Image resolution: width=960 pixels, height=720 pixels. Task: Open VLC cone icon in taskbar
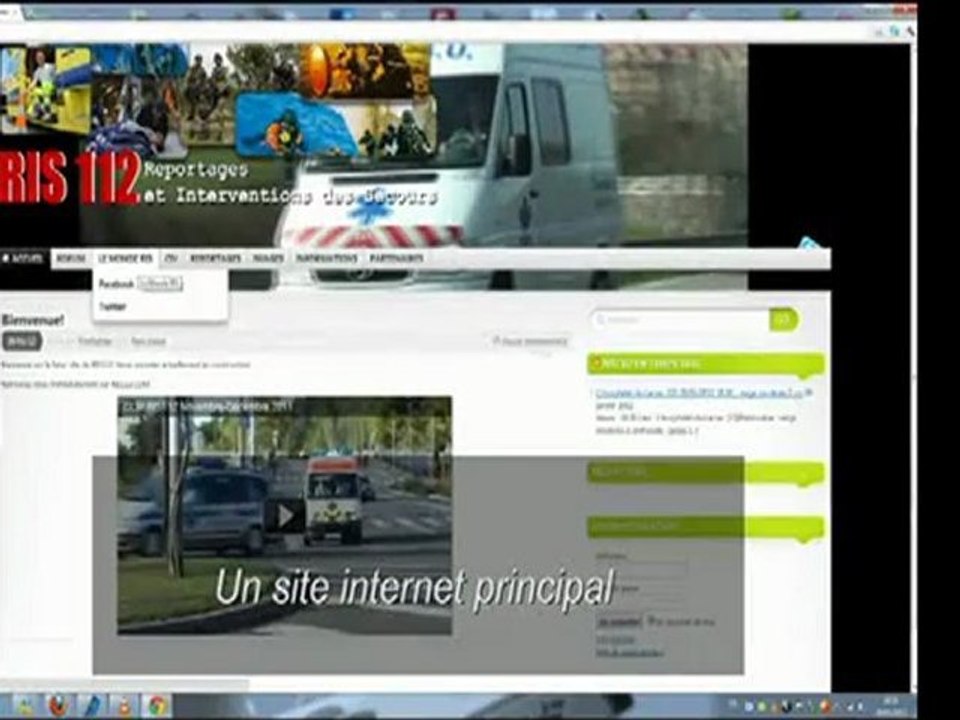point(124,707)
